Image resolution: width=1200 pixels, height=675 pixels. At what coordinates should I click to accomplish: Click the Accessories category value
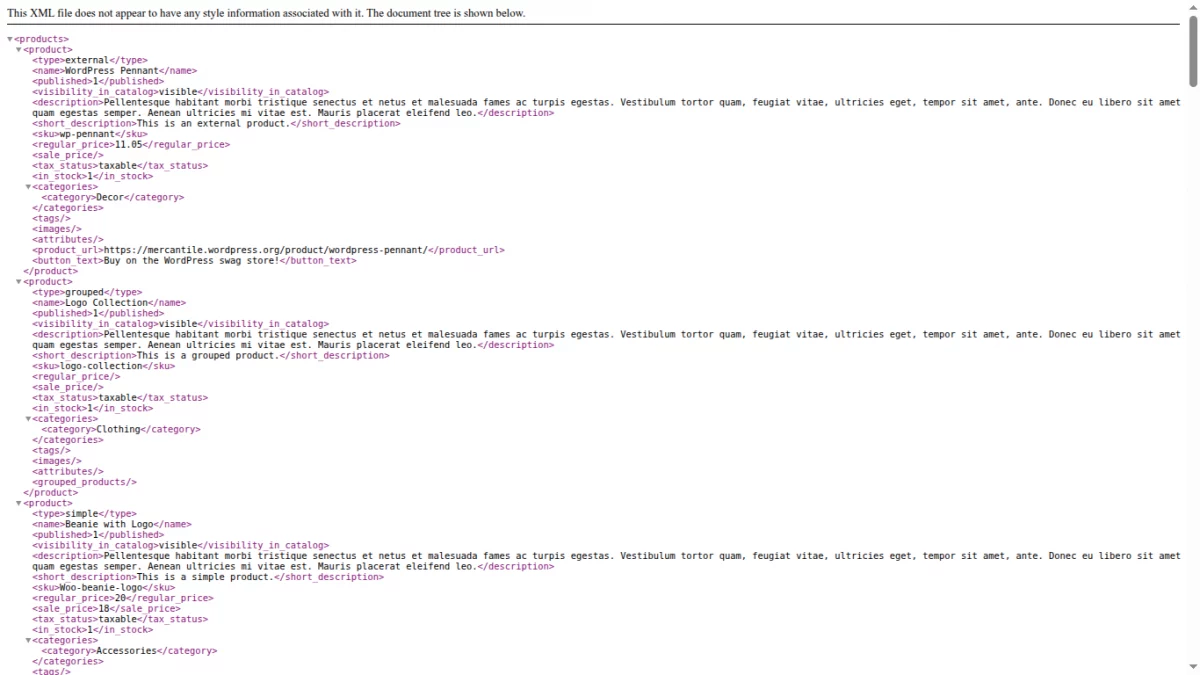click(125, 650)
